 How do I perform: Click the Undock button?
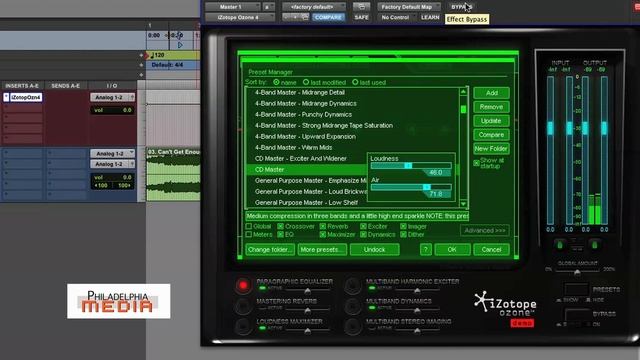375,249
